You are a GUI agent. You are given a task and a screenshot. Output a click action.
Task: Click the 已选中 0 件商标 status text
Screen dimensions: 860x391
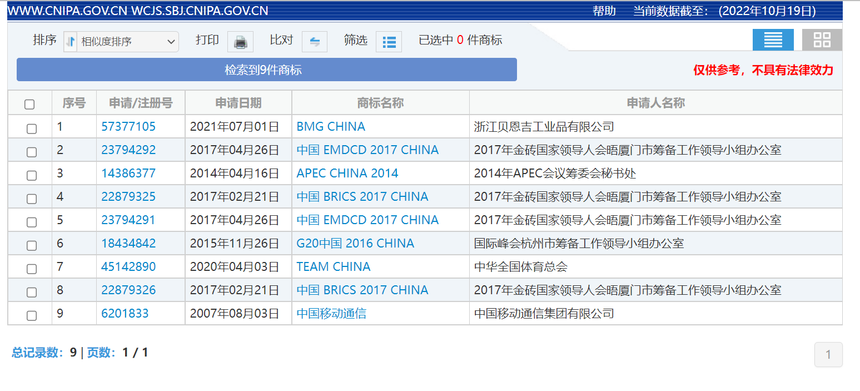tap(460, 40)
